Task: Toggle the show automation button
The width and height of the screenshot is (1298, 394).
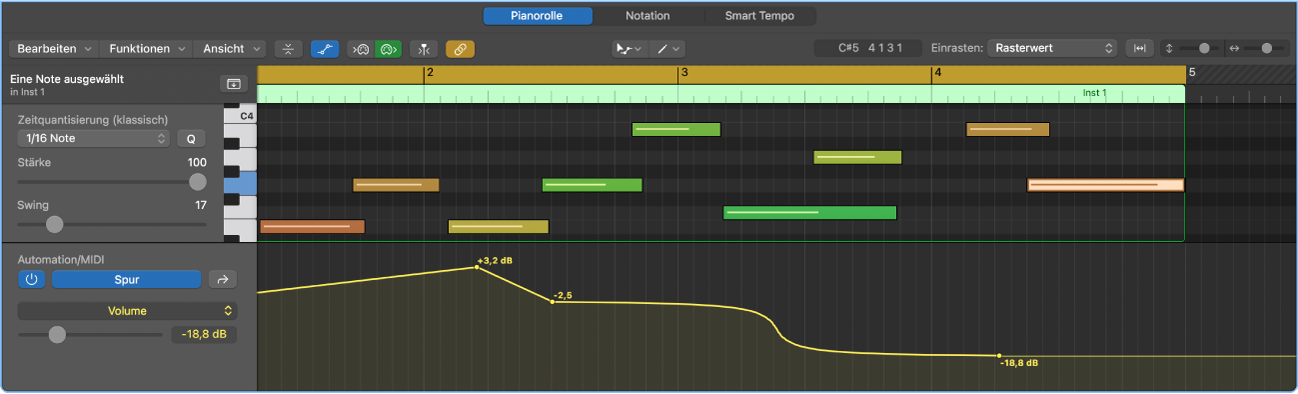Action: point(324,48)
